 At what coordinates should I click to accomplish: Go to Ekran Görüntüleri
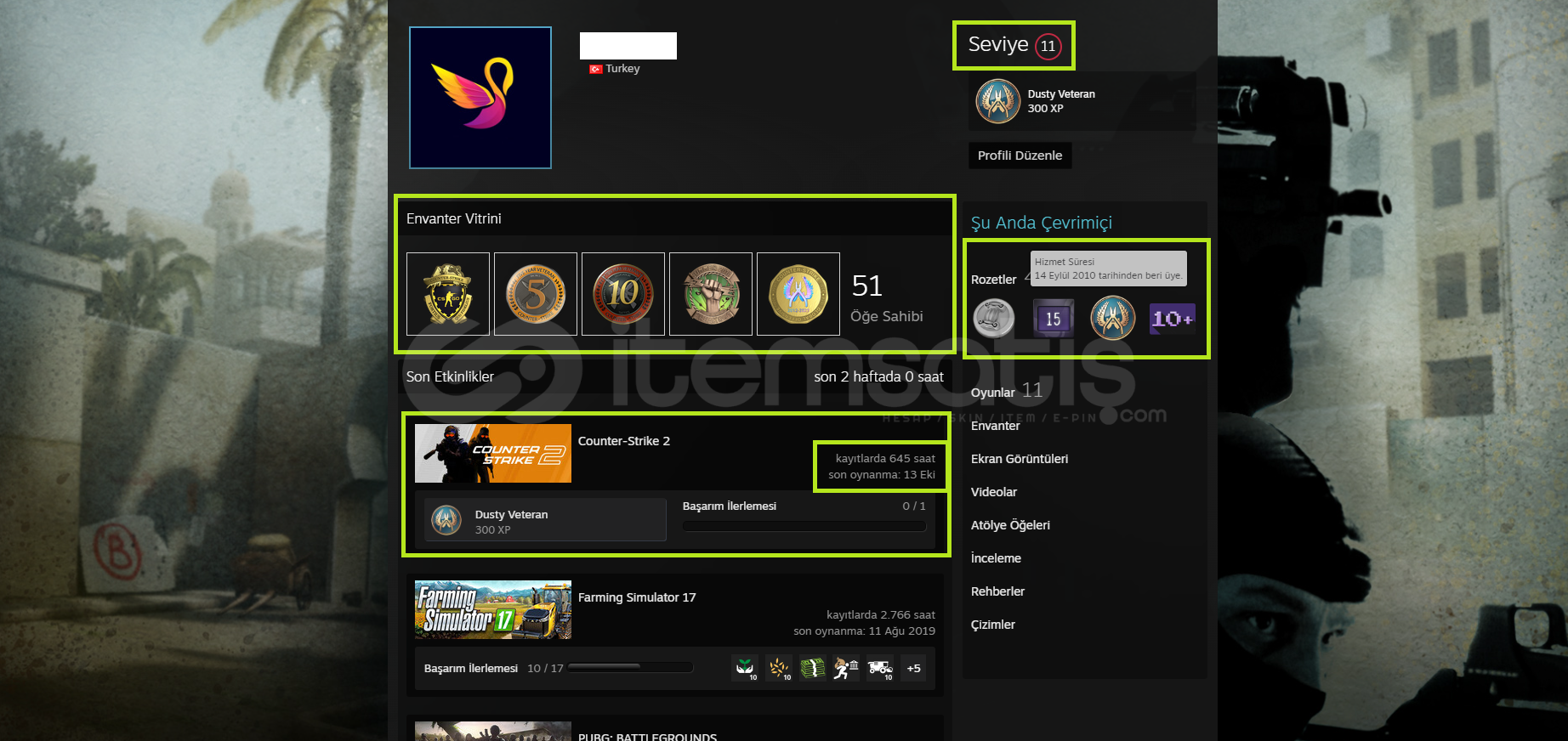pos(1020,459)
